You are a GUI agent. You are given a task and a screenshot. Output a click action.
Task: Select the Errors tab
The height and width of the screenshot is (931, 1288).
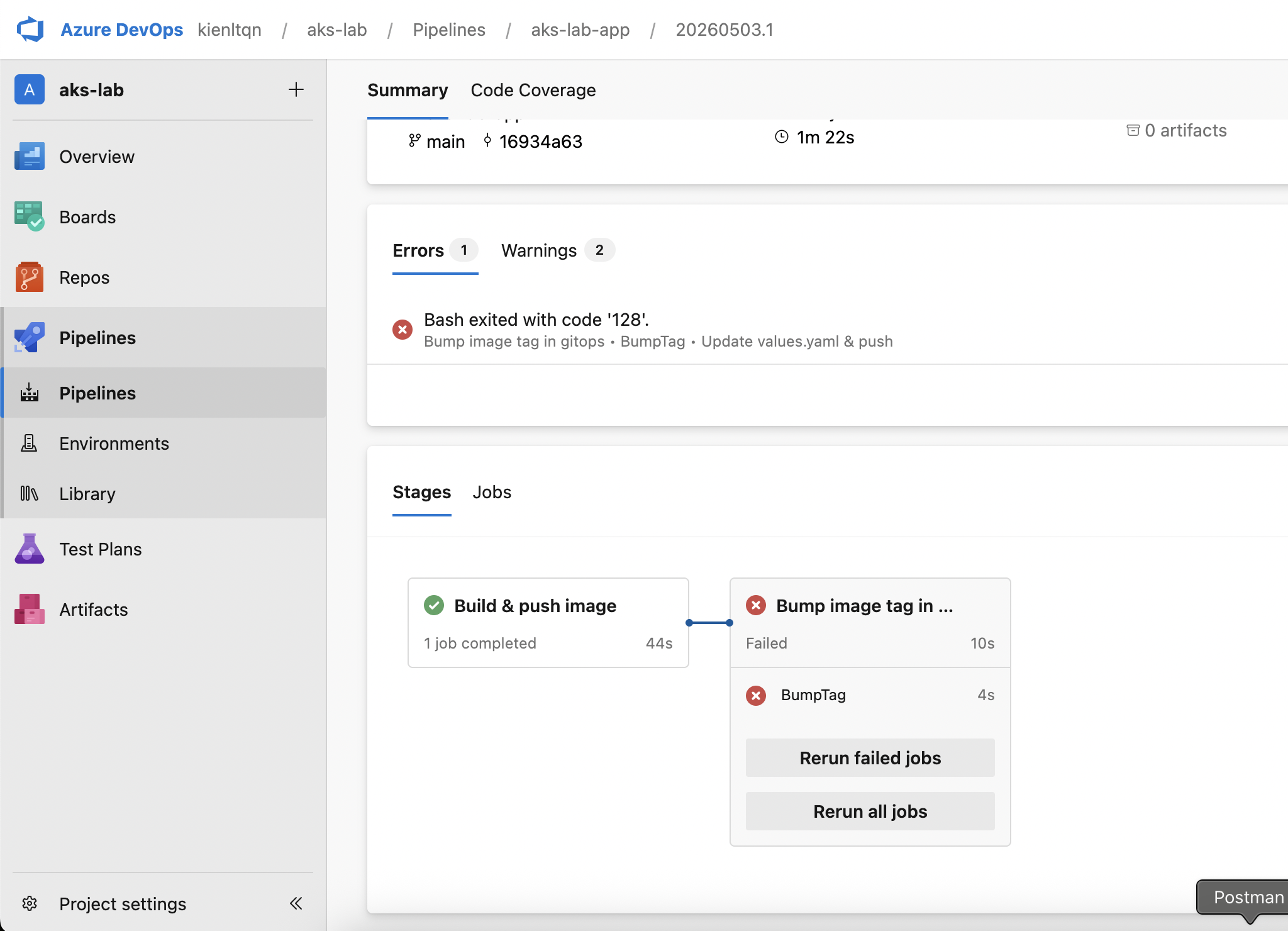pos(435,250)
